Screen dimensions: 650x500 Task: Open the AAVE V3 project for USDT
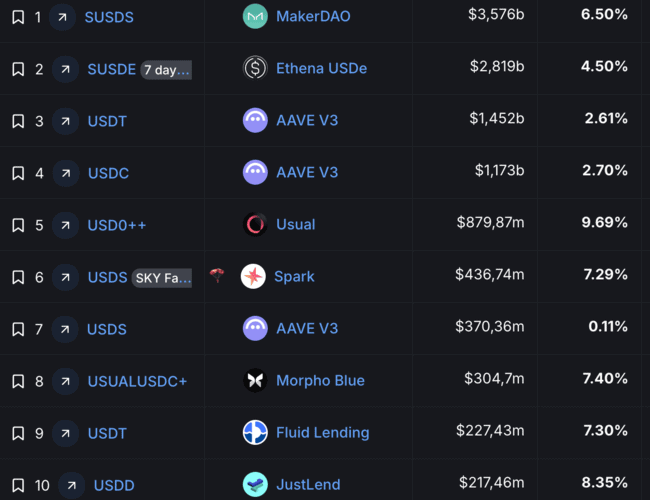coord(307,120)
